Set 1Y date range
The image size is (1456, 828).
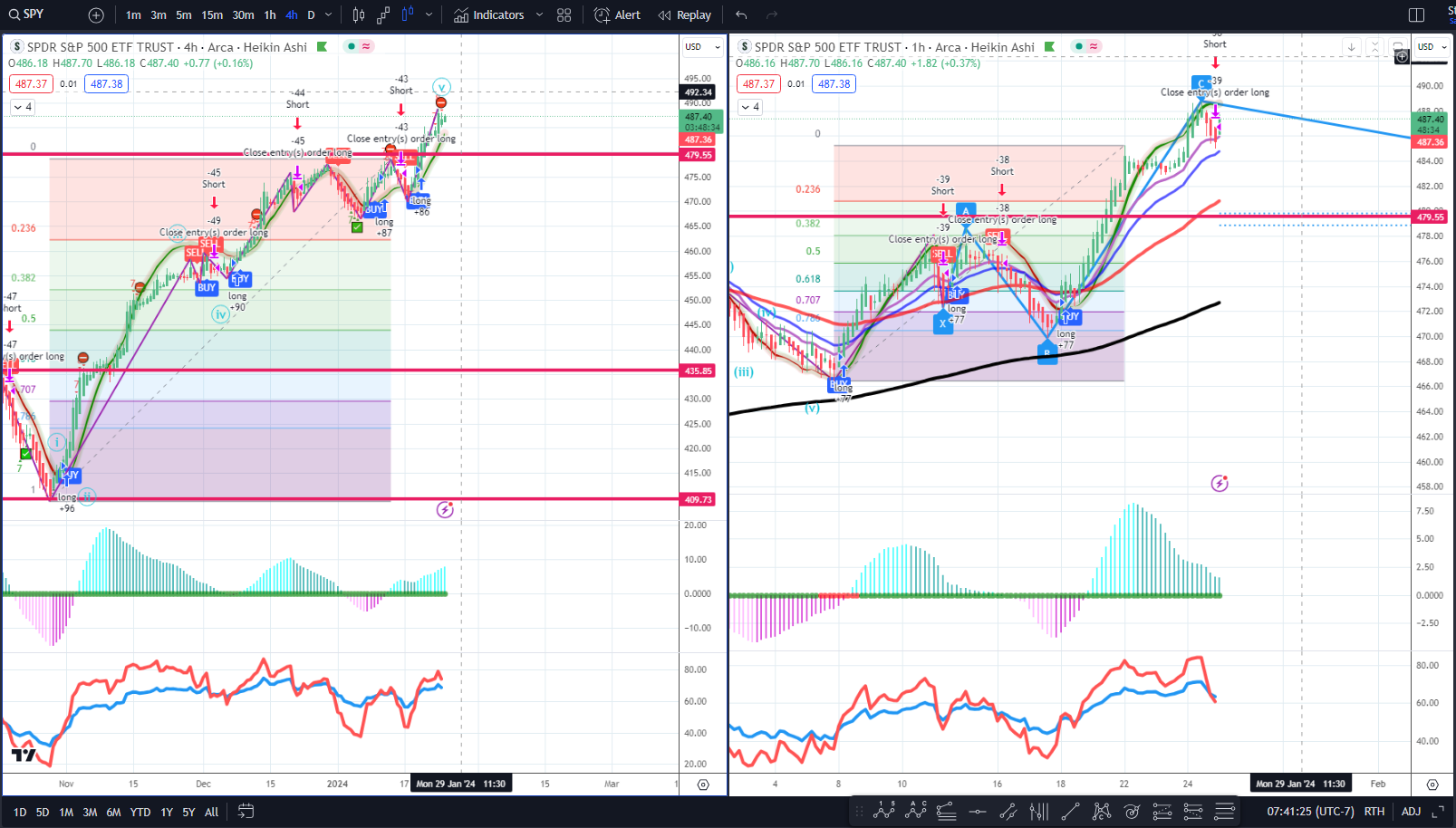(167, 813)
